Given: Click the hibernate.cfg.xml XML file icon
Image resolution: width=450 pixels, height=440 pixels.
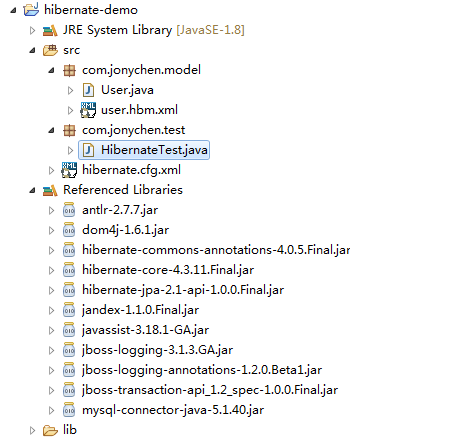Looking at the screenshot, I should (69, 170).
